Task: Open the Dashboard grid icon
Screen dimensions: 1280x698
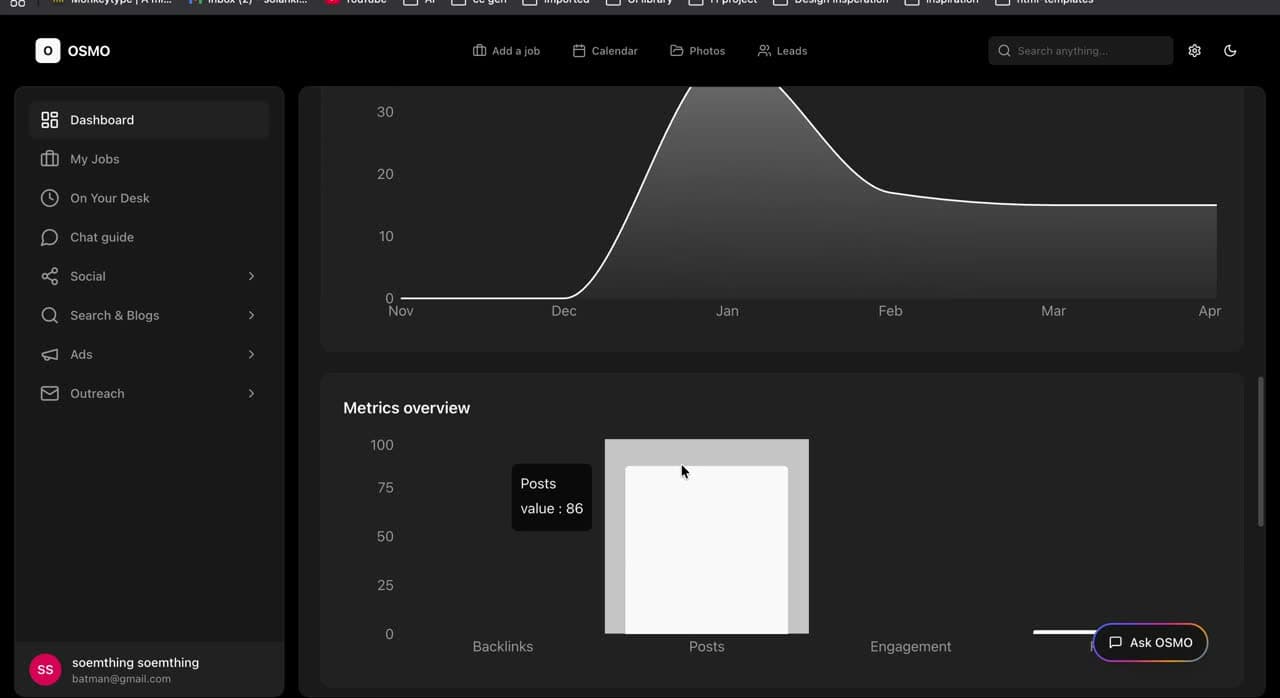Action: 49,120
